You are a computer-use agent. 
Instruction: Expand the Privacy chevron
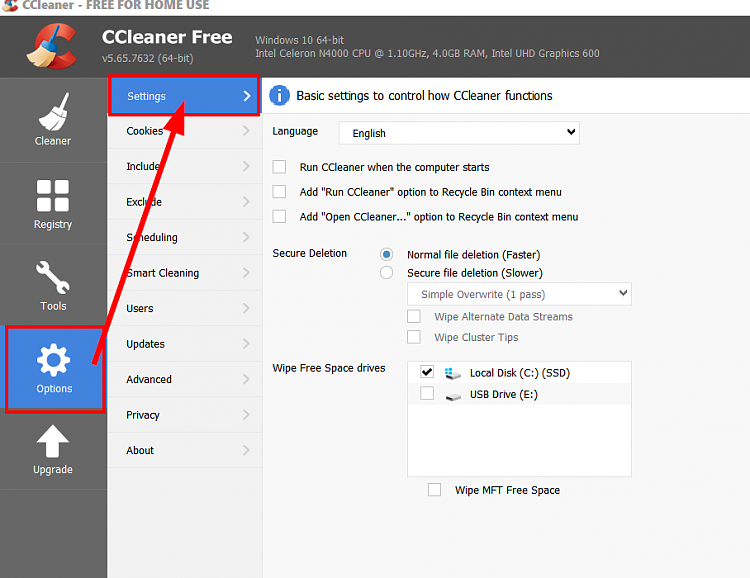tap(246, 414)
